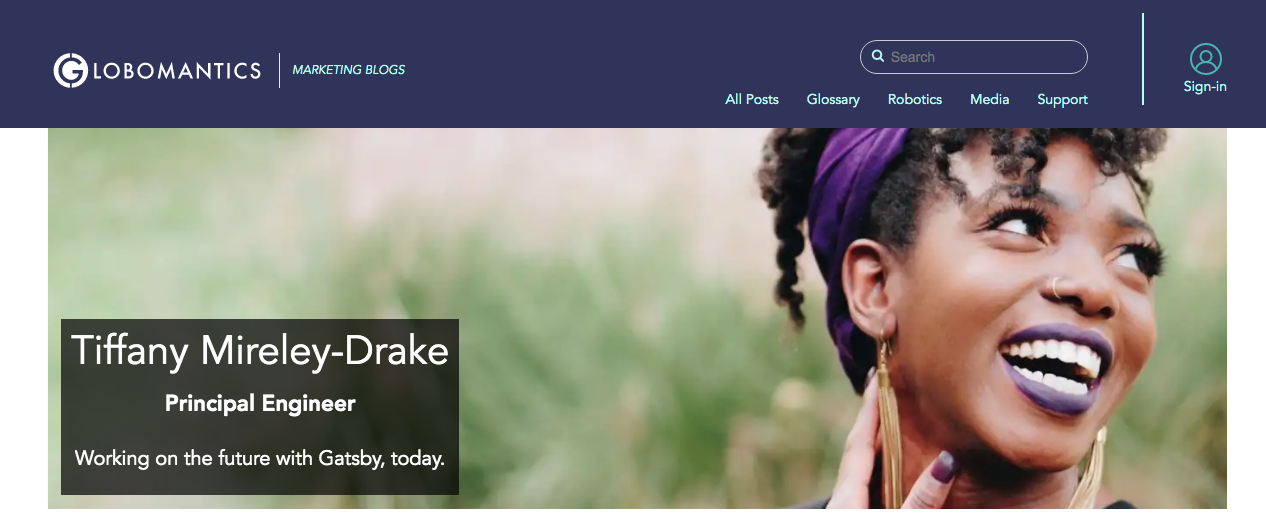
Task: Click the Gatsby tagline text
Action: pos(260,458)
